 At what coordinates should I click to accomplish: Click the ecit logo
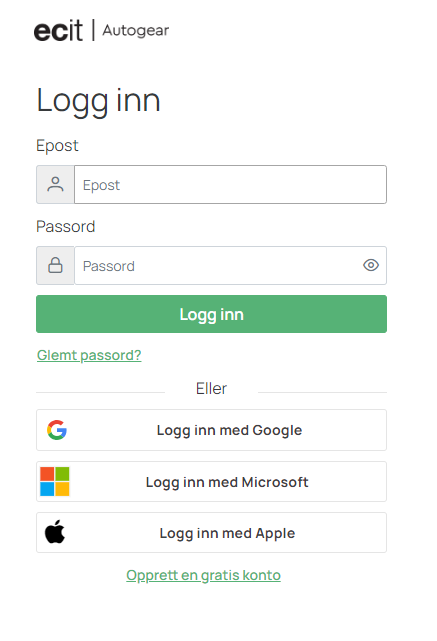click(58, 31)
